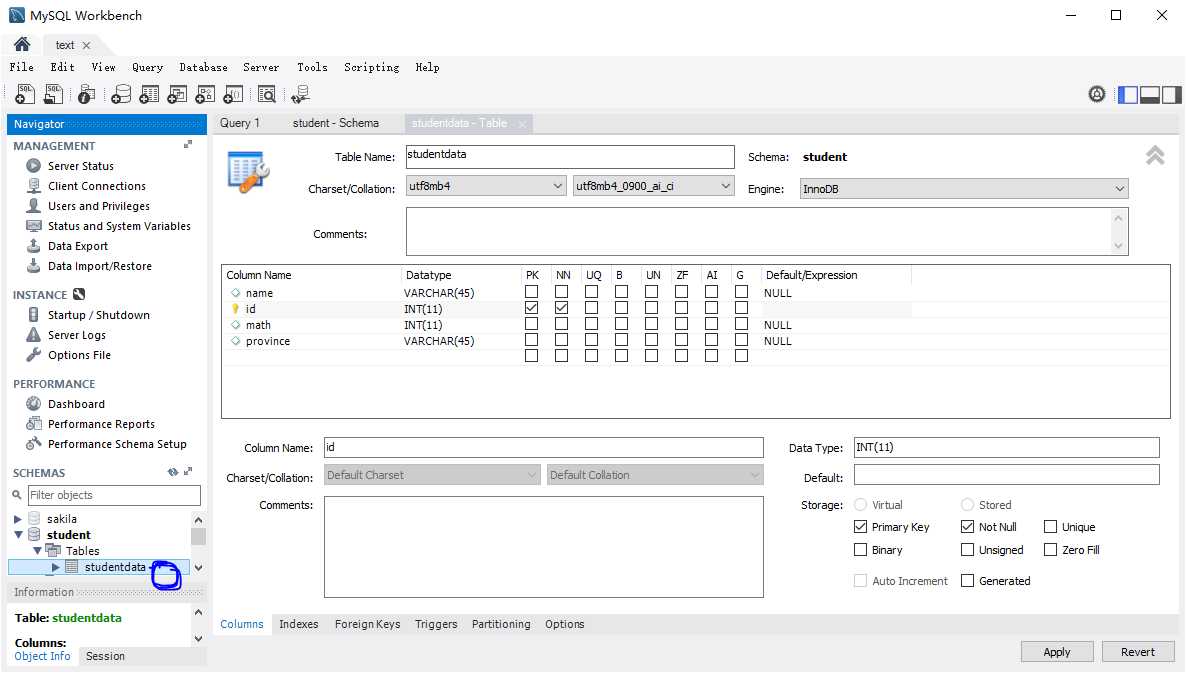
Task: Open inspector for selected object icon
Action: tap(87, 94)
